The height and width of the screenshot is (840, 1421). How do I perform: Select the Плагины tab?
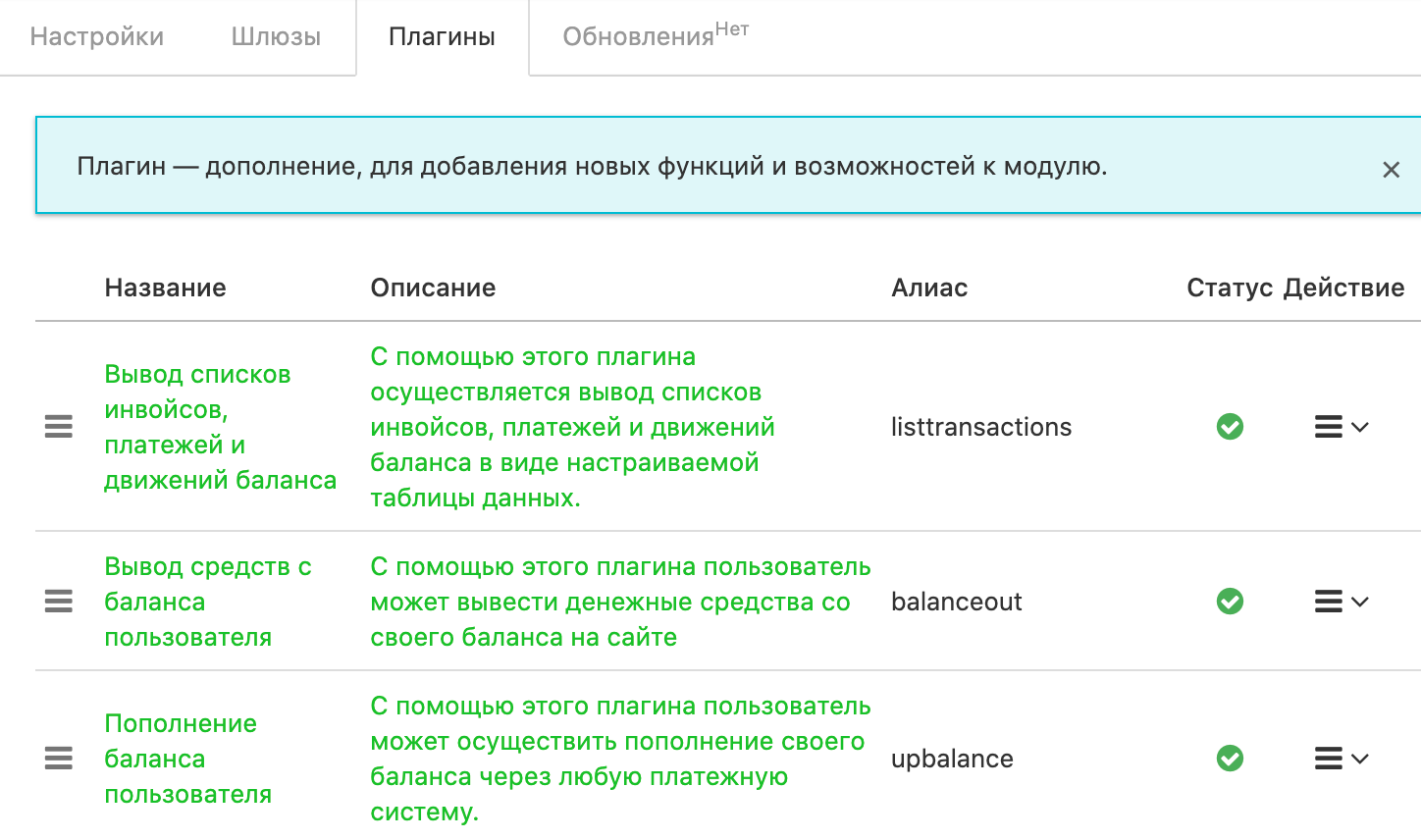pos(442,37)
